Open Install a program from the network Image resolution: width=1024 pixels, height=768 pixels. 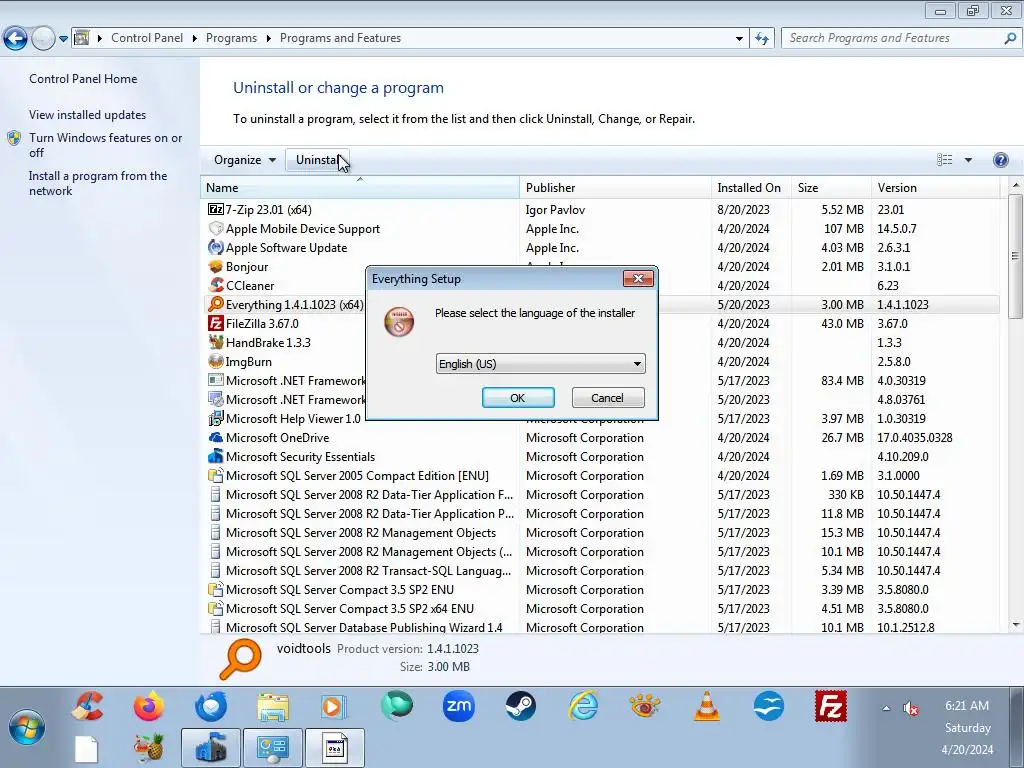click(98, 184)
